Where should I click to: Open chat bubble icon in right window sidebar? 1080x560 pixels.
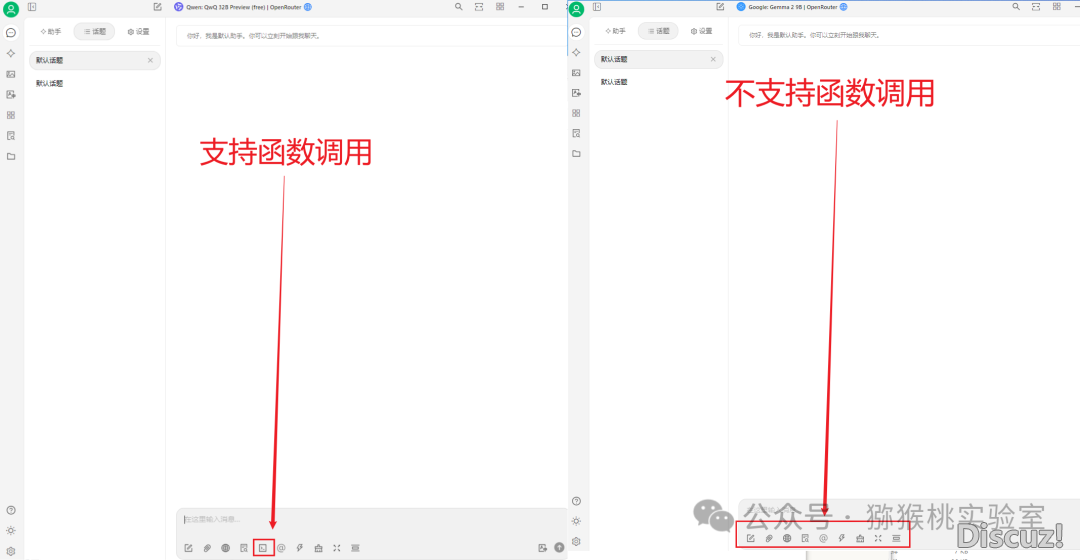click(x=577, y=32)
